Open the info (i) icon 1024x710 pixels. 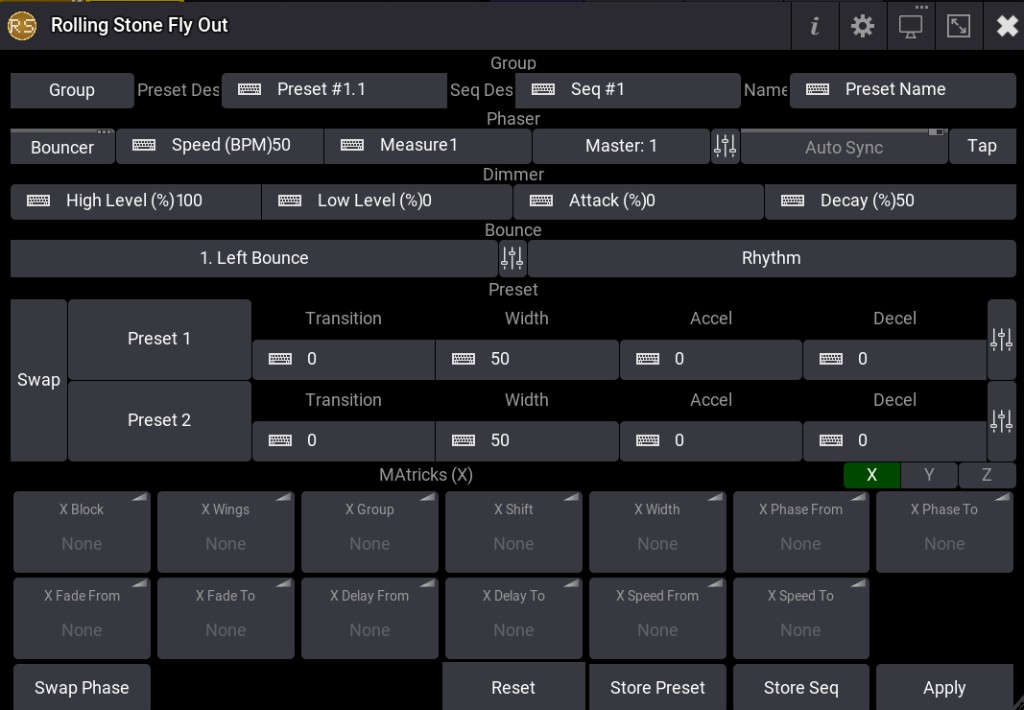tap(814, 26)
